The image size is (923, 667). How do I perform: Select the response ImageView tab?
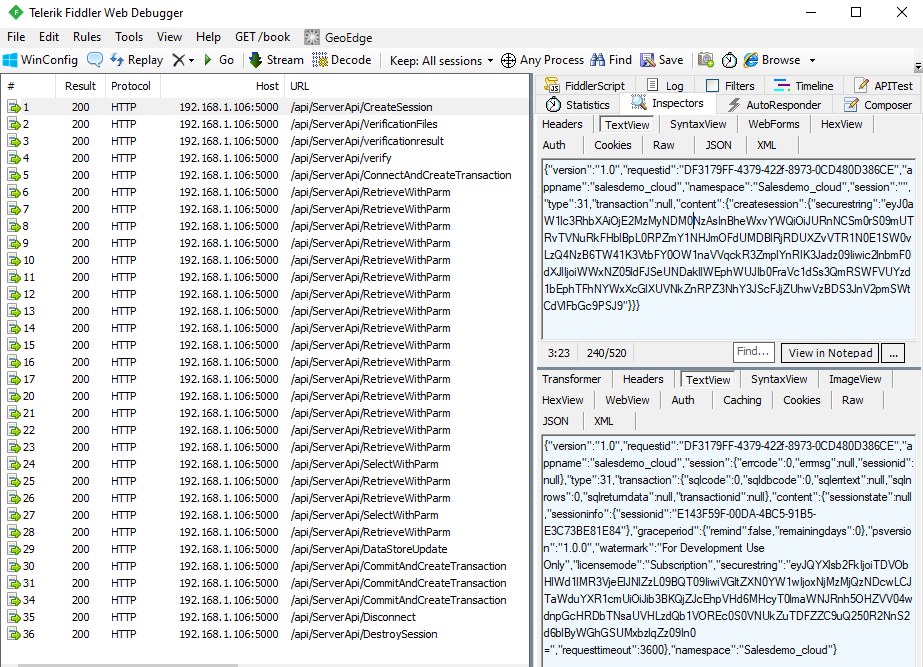tap(855, 379)
